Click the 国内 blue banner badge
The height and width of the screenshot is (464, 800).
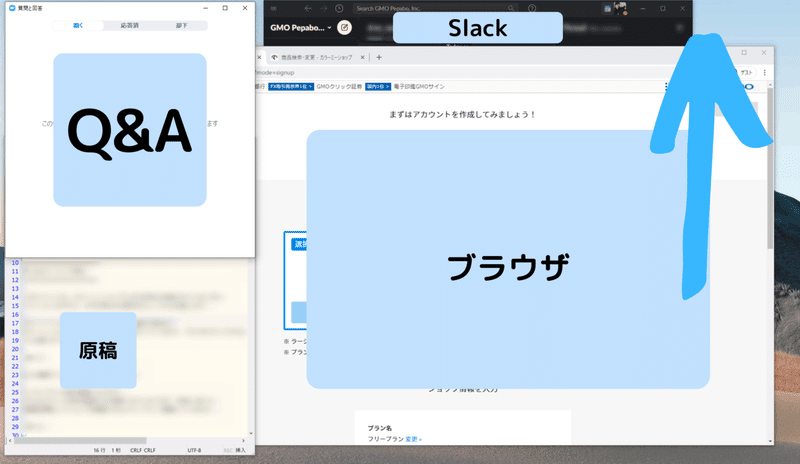pos(378,87)
